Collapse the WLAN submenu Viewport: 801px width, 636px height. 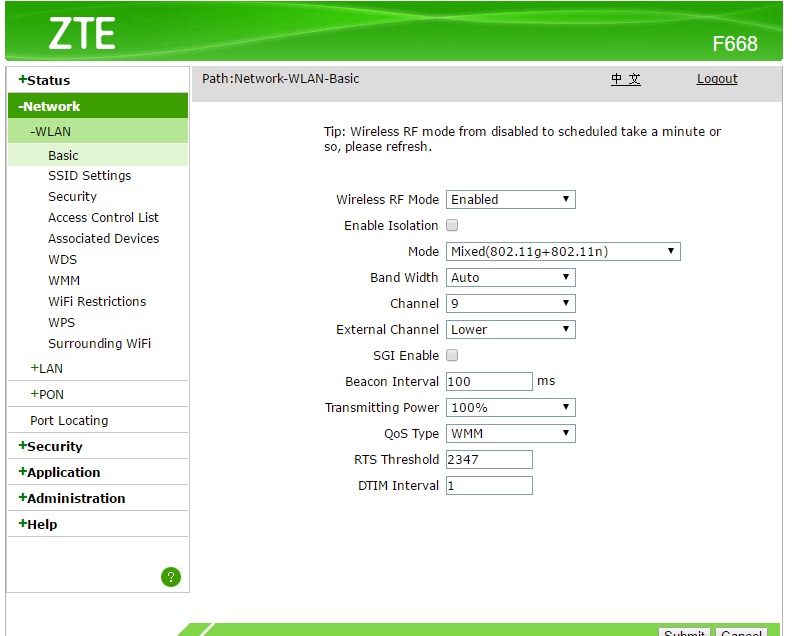click(x=50, y=132)
